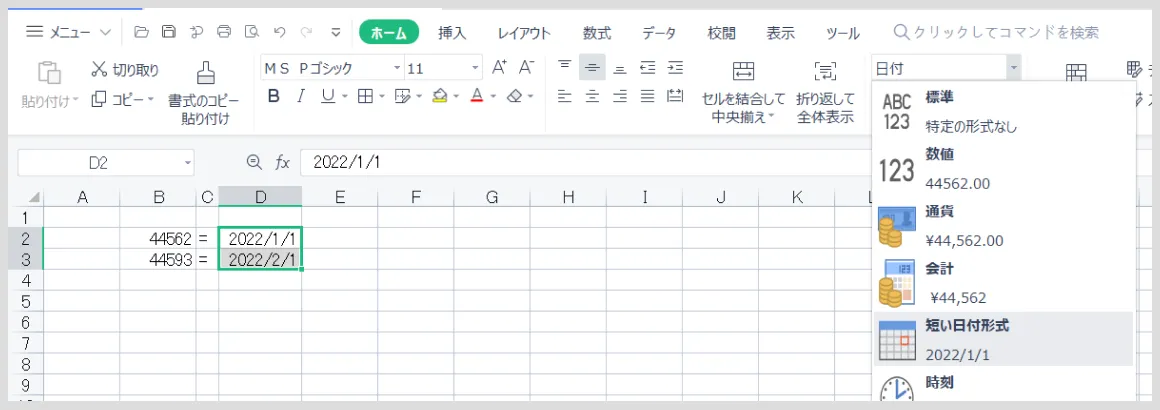1160x410 pixels.
Task: Align text left icon
Action: [564, 95]
